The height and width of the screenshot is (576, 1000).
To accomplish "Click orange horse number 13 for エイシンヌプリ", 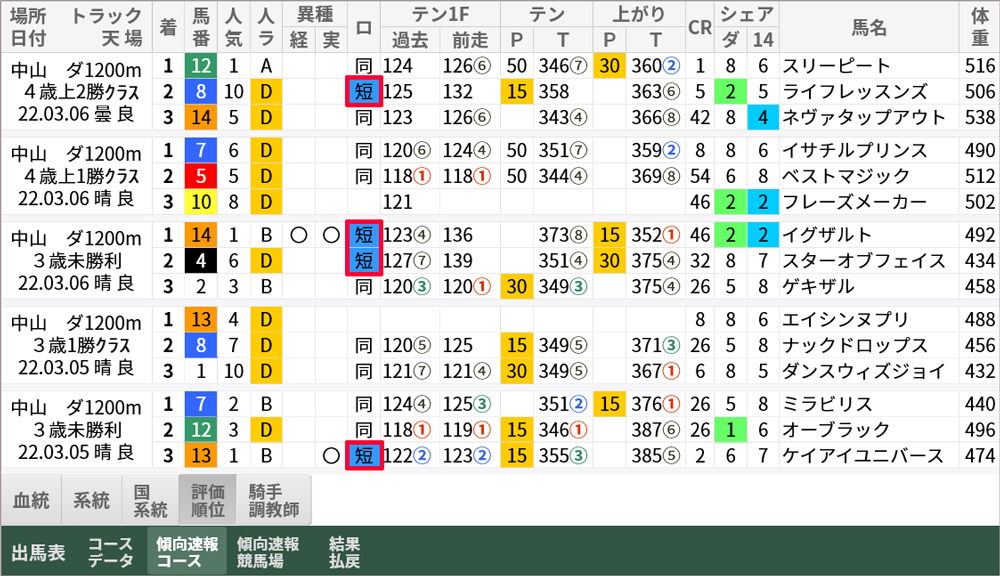I will point(201,320).
